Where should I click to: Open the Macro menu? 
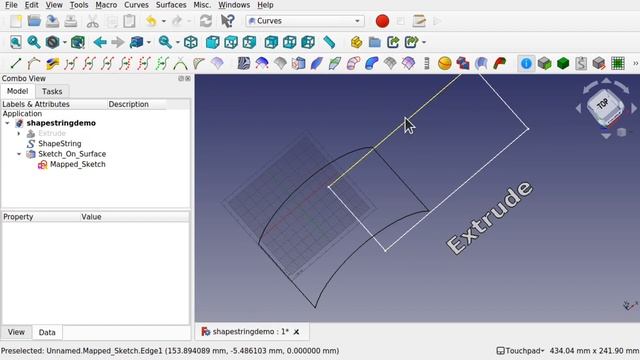point(106,5)
